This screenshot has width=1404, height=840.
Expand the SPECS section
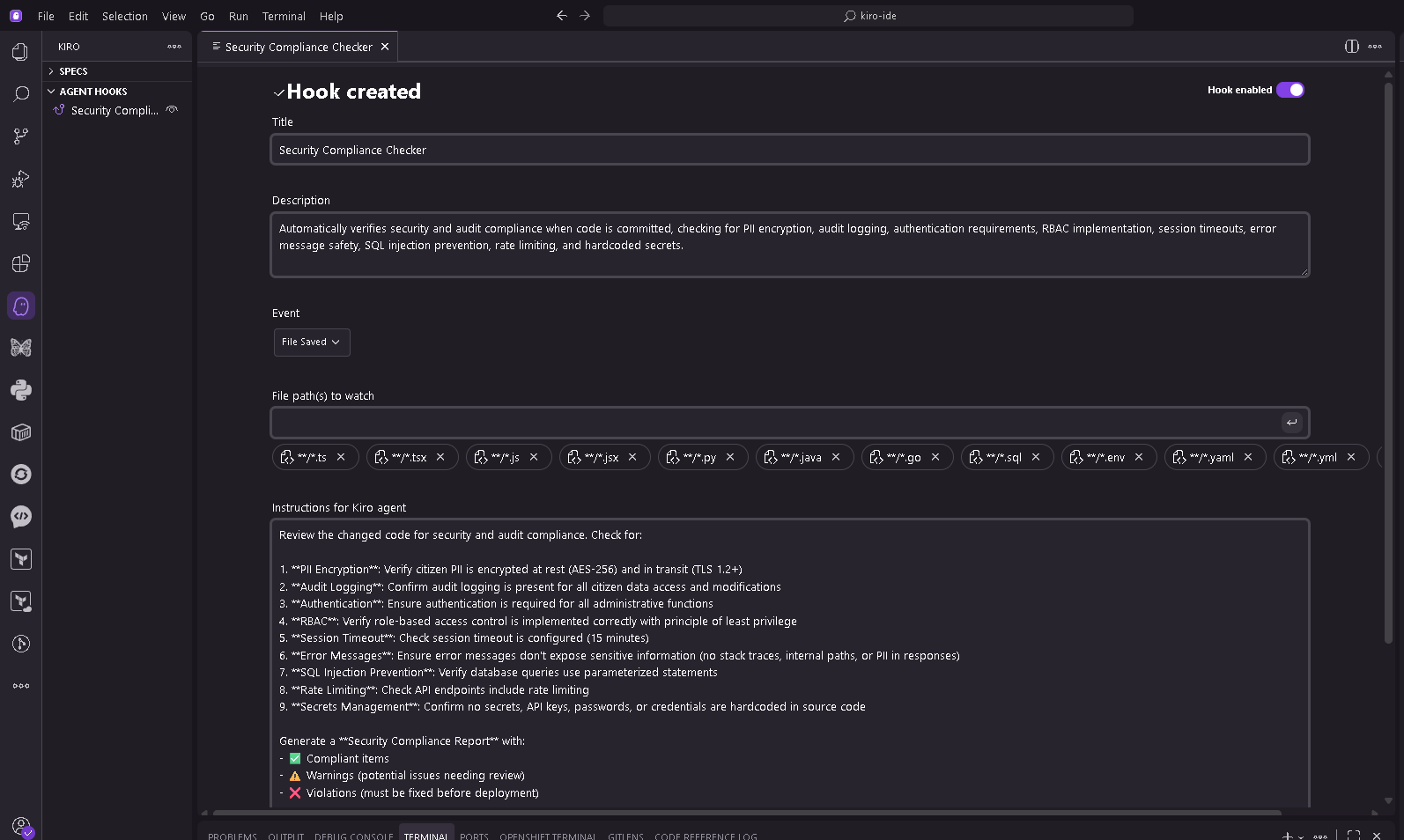click(73, 71)
